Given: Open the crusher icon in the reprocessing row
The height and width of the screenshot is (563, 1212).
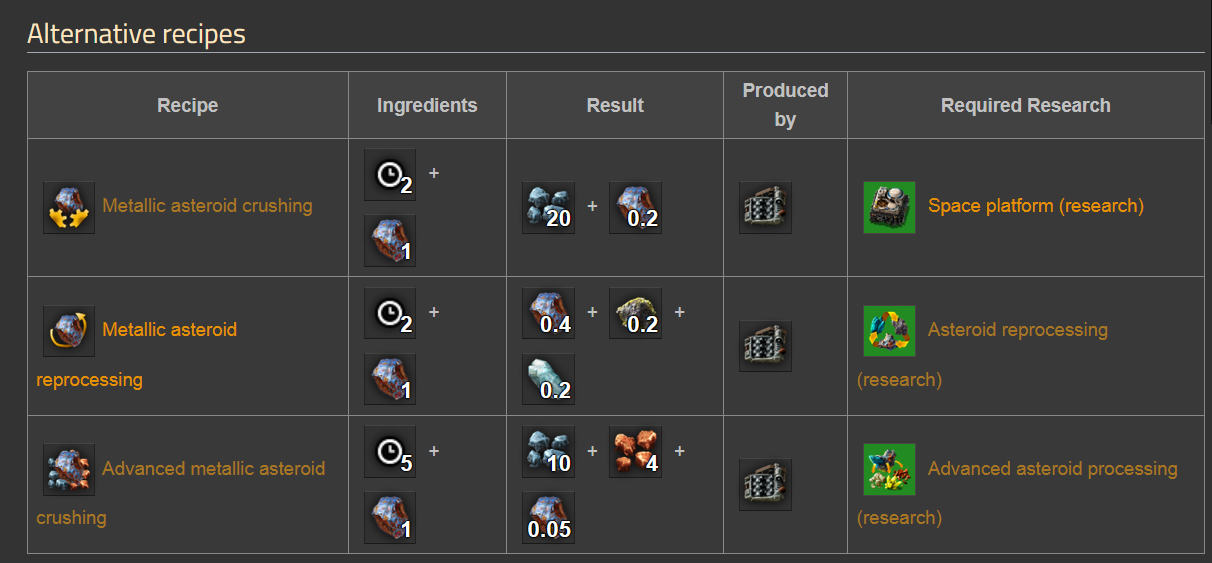Looking at the screenshot, I should (x=765, y=346).
